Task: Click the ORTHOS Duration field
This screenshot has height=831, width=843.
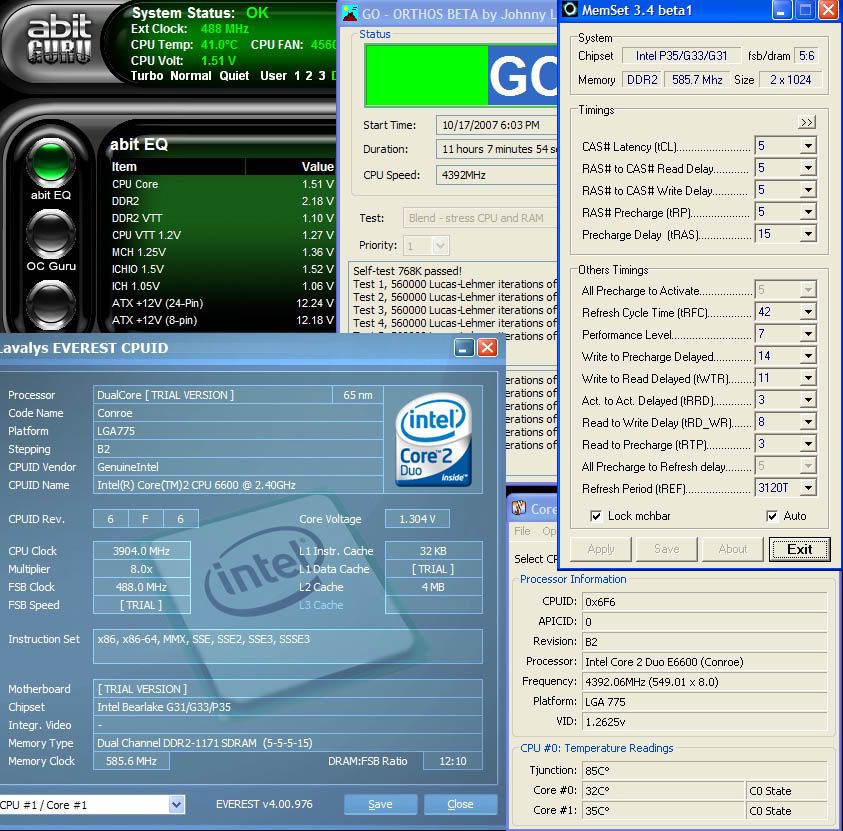Action: click(x=497, y=149)
